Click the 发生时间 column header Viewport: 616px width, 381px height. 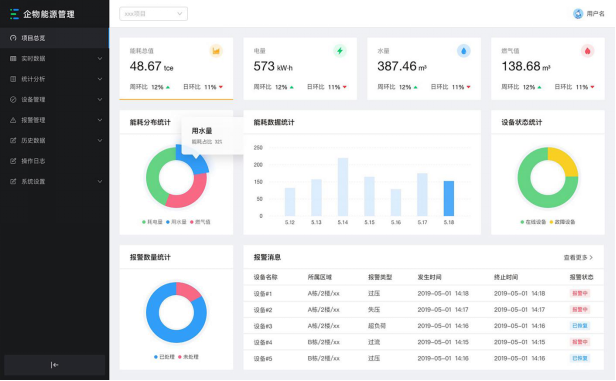tap(429, 277)
